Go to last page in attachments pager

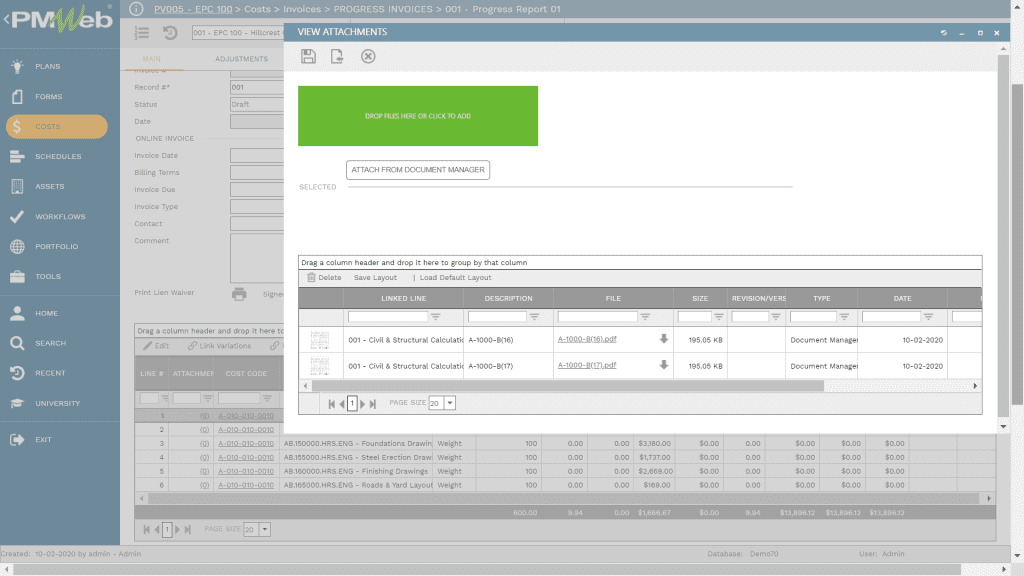click(x=373, y=404)
